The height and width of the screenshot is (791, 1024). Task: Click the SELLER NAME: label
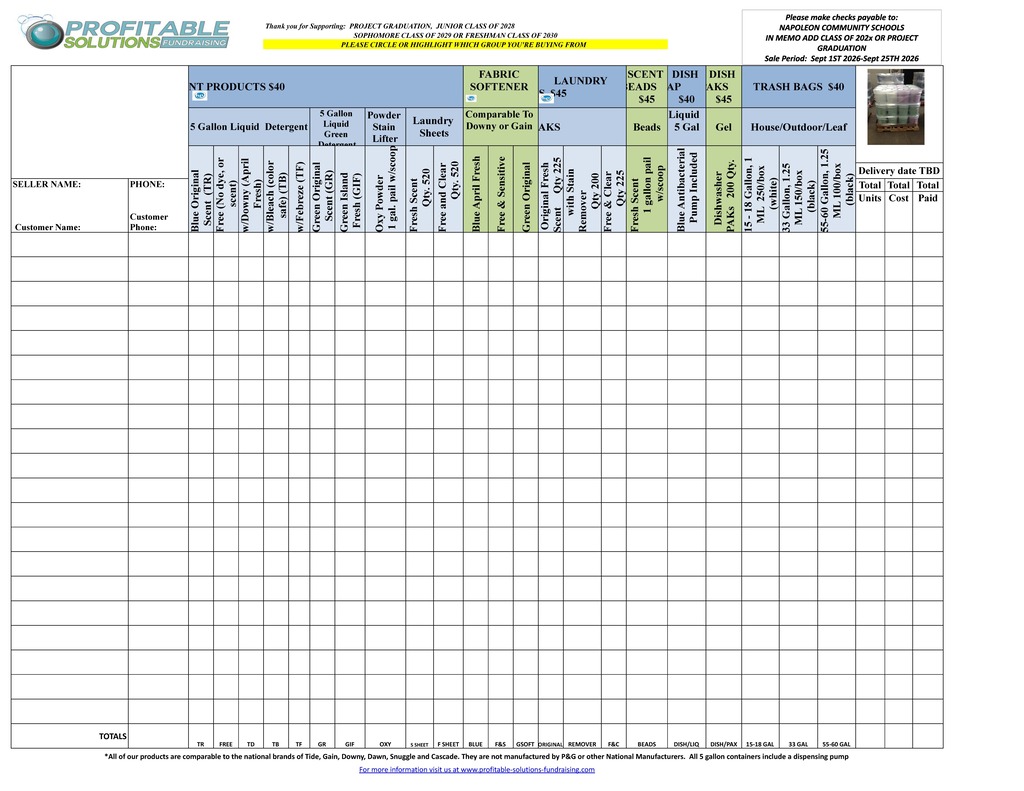coord(47,184)
